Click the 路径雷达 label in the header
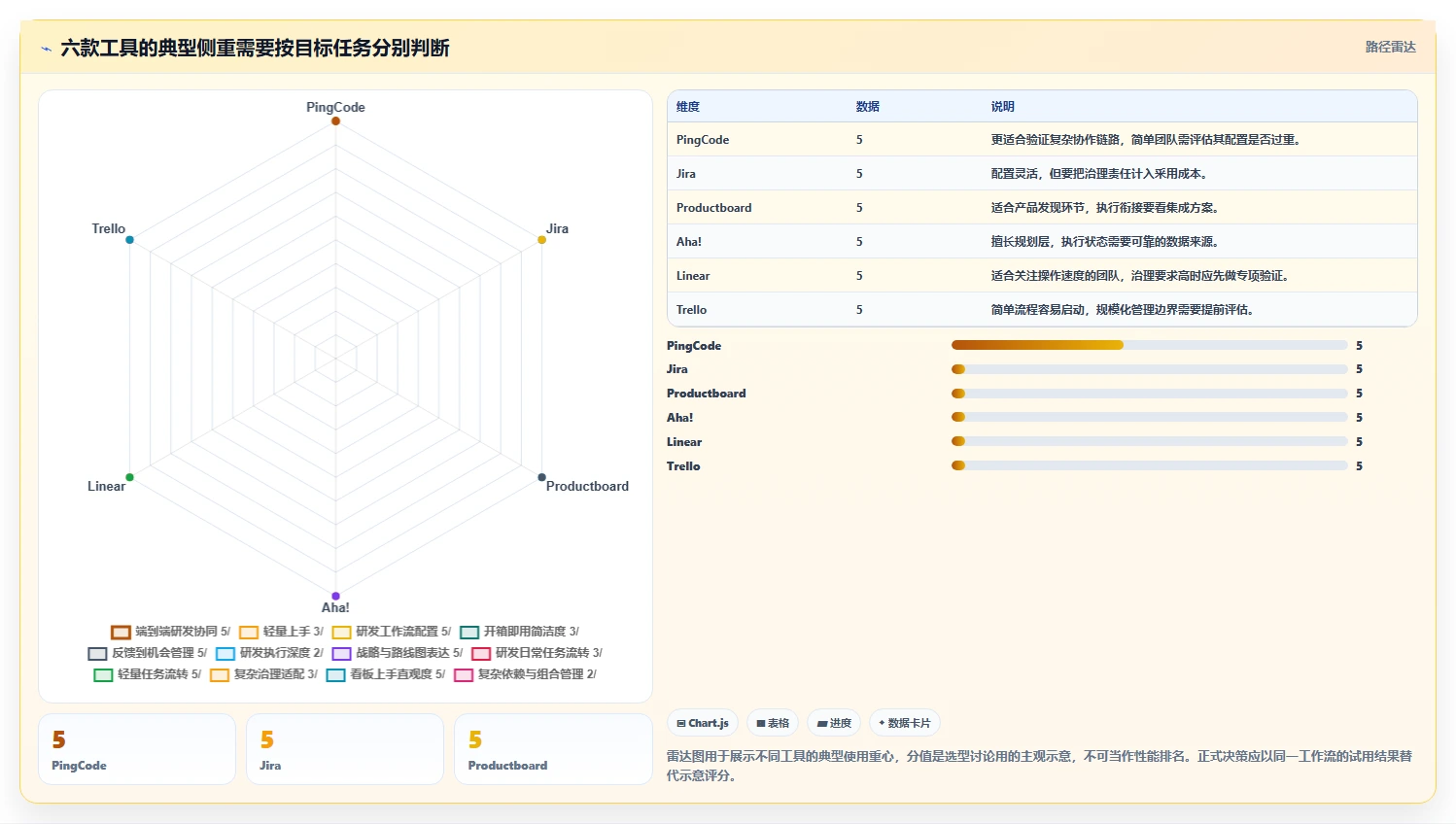1456x824 pixels. (1391, 47)
